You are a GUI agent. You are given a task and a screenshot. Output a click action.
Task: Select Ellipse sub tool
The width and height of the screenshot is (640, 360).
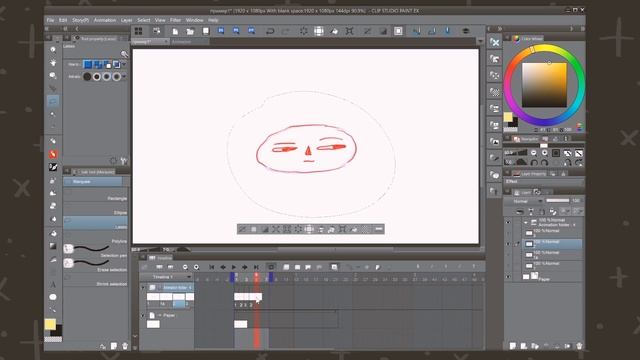click(x=96, y=209)
